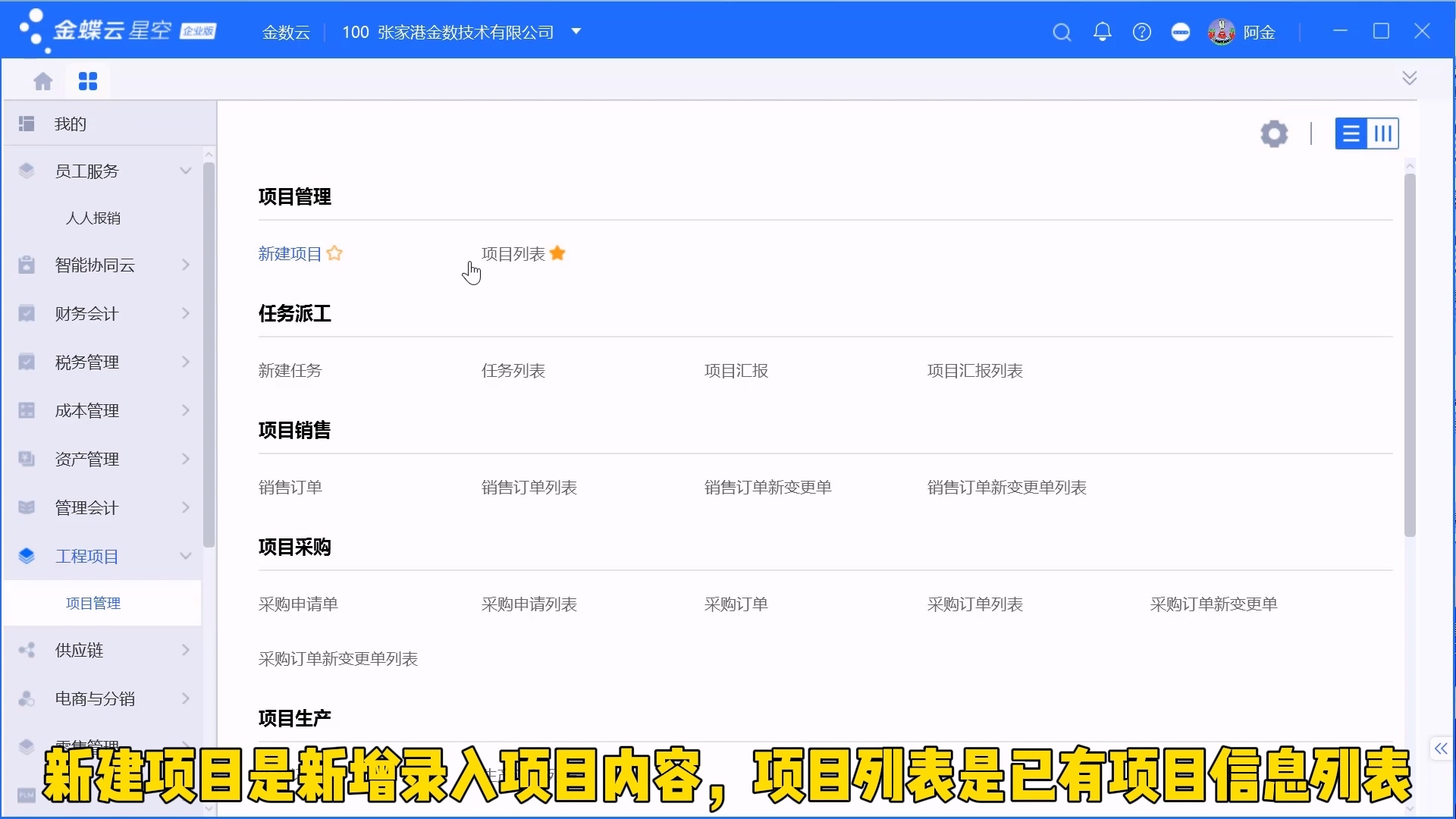Open 项目列表 link
This screenshot has width=1456, height=819.
pyautogui.click(x=513, y=254)
